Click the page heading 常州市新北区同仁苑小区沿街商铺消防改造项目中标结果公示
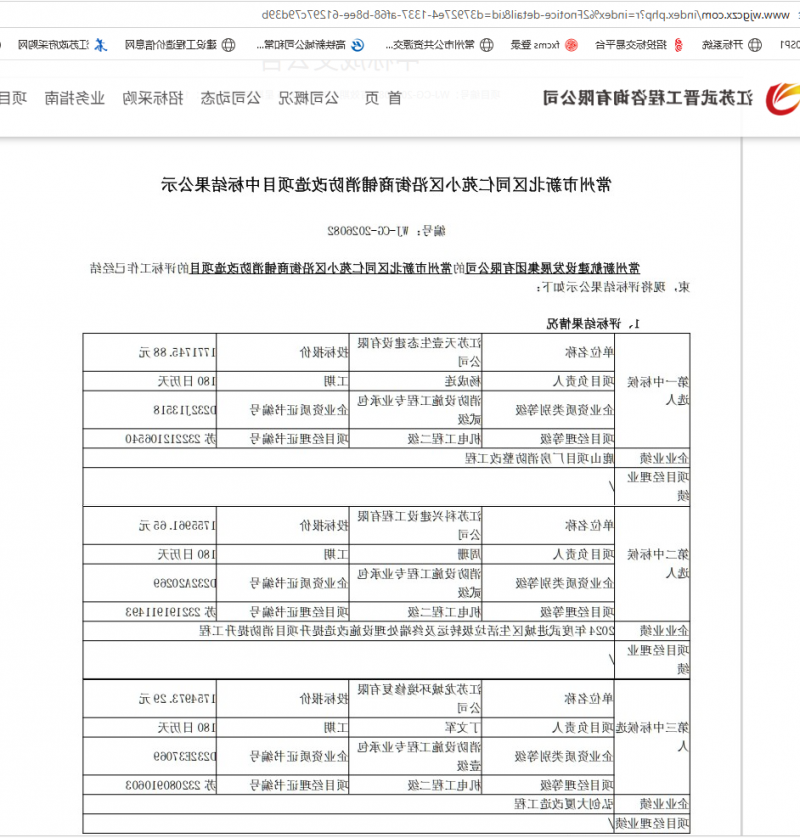This screenshot has width=800, height=838. (386, 185)
